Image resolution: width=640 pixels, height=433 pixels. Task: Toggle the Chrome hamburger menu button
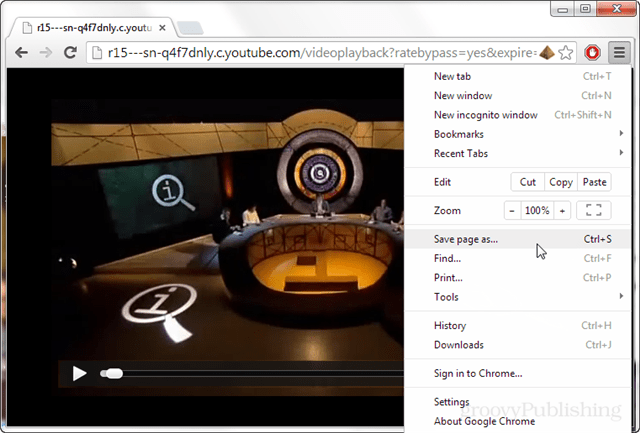619,53
